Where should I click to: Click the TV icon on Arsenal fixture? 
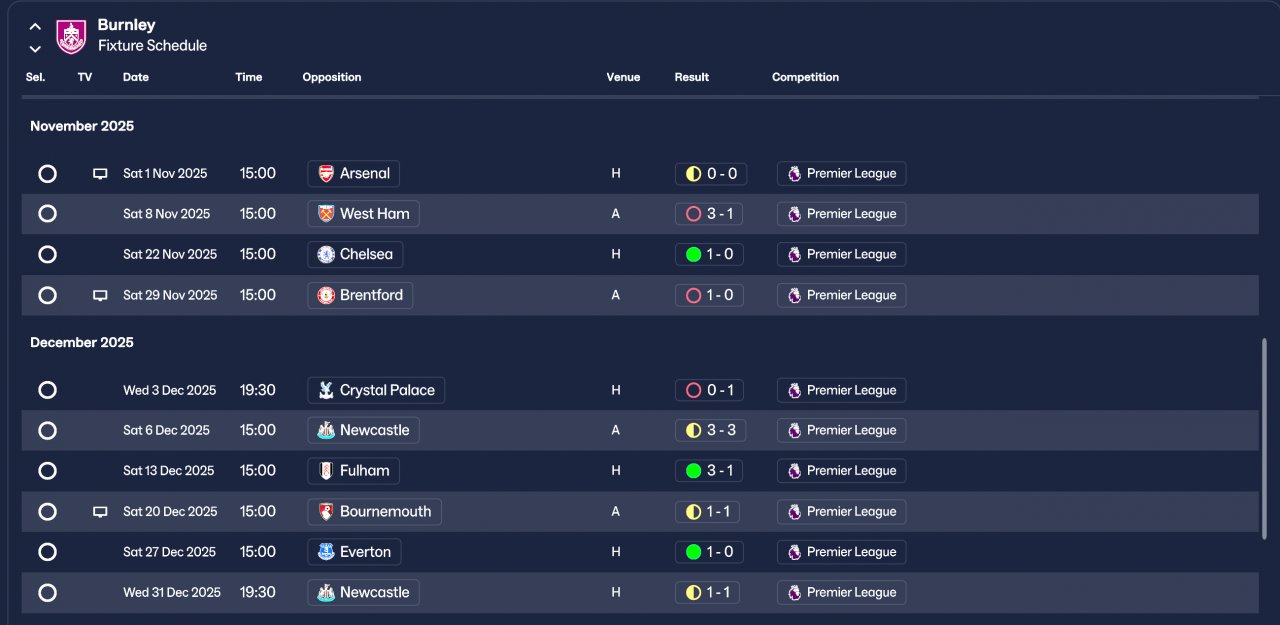pyautogui.click(x=100, y=174)
